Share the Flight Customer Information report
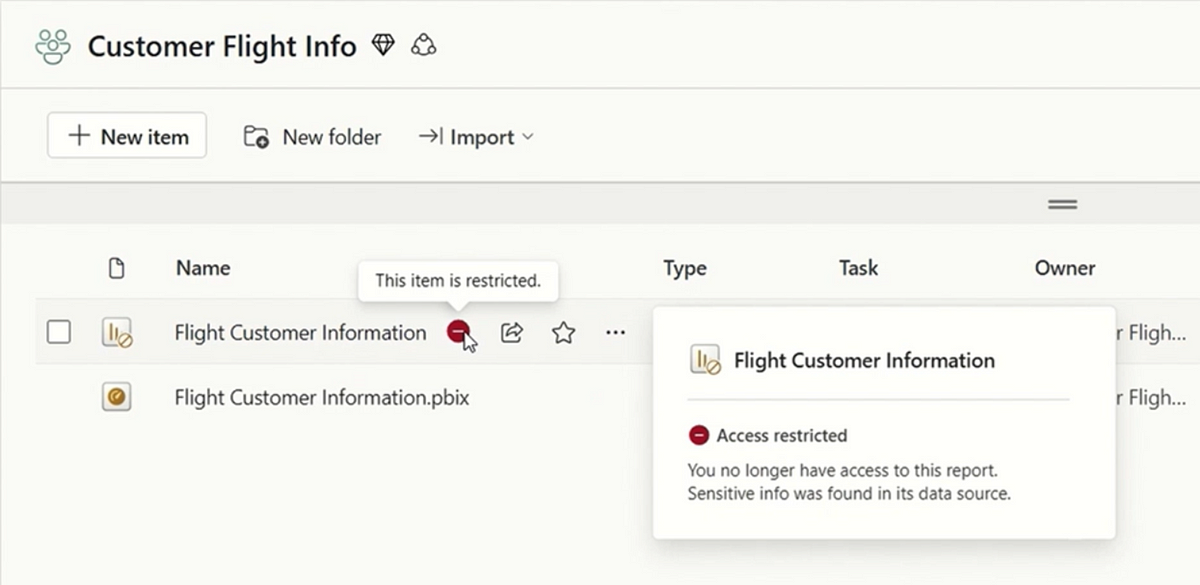This screenshot has height=585, width=1200. pos(512,333)
